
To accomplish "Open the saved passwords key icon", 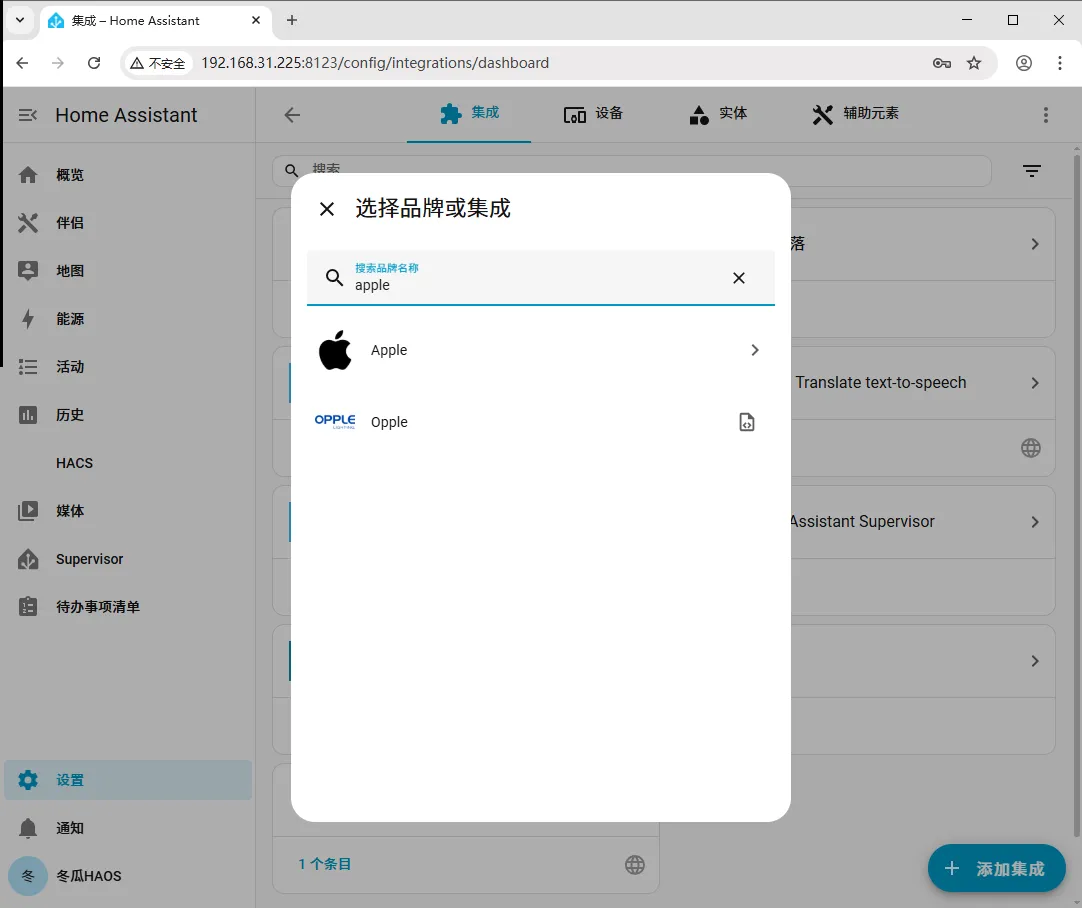I will tap(941, 63).
